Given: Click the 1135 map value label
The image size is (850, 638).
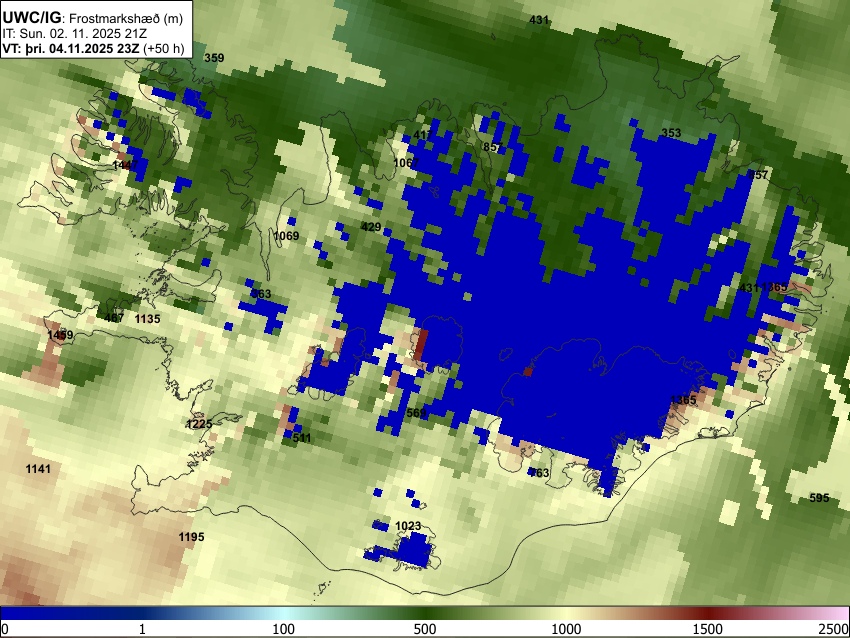Looking at the screenshot, I should pyautogui.click(x=147, y=319).
